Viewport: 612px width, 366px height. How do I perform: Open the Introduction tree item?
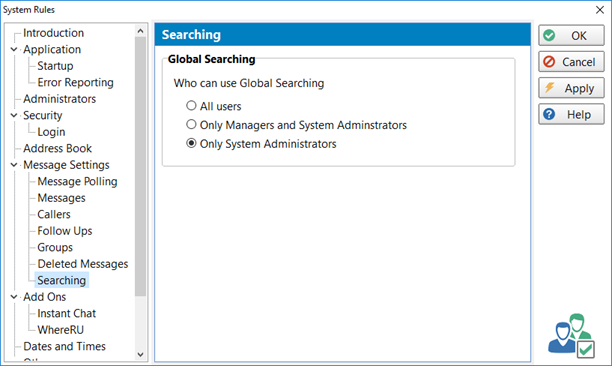[53, 33]
